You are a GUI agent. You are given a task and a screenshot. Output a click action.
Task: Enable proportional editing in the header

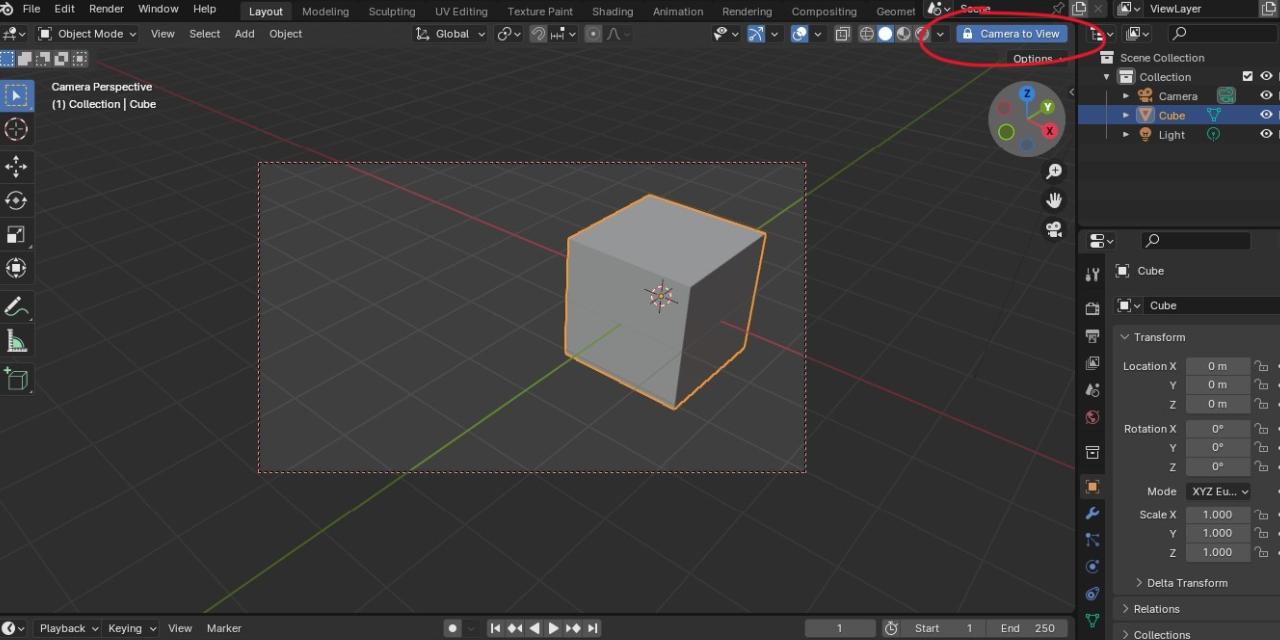(x=592, y=33)
